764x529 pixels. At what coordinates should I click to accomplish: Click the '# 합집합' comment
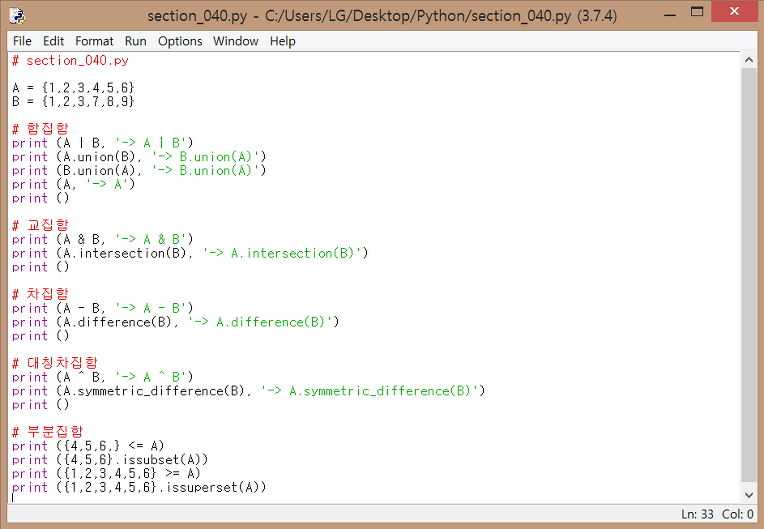coord(40,129)
